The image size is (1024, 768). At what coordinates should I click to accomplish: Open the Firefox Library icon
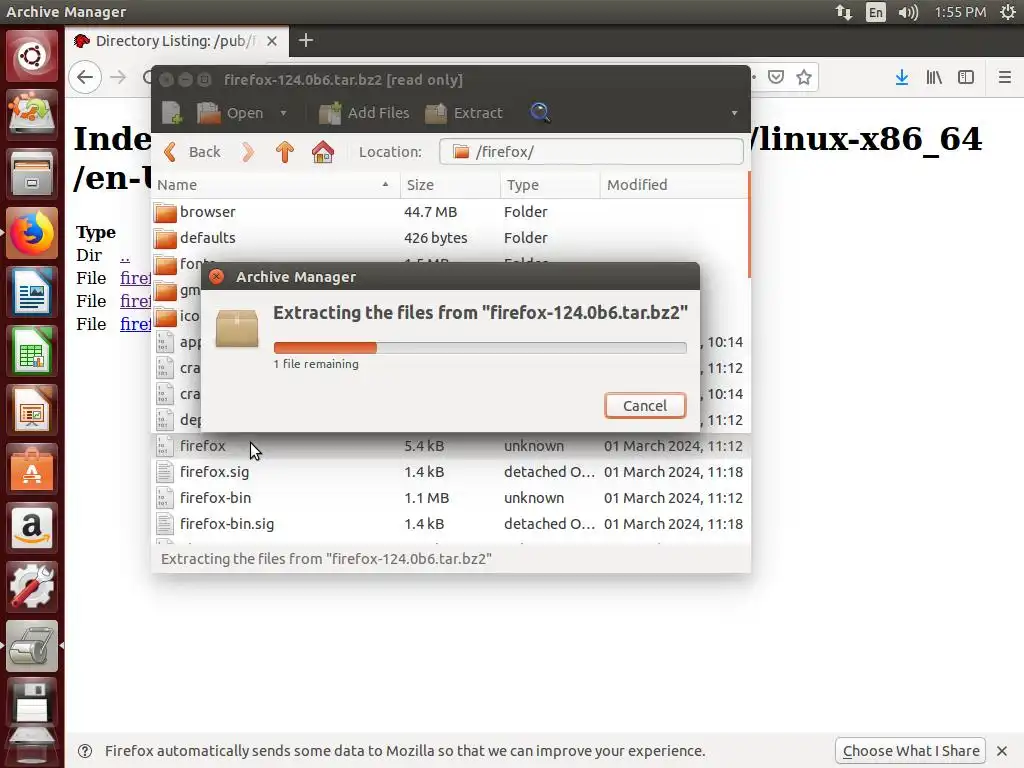(x=934, y=77)
